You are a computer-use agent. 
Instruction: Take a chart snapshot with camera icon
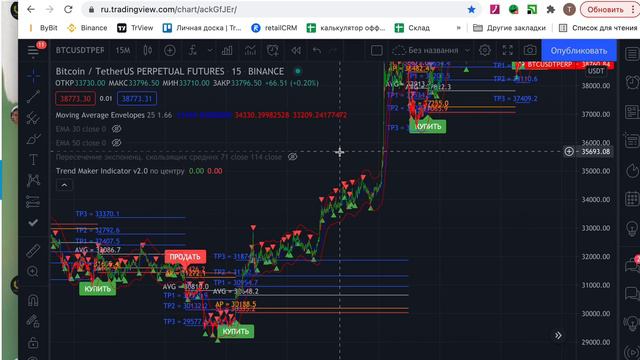pos(530,50)
